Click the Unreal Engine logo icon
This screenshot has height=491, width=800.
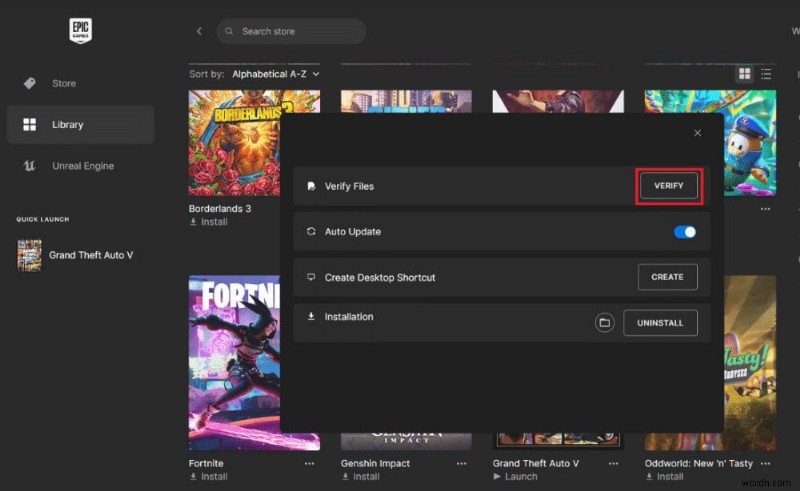pos(30,166)
